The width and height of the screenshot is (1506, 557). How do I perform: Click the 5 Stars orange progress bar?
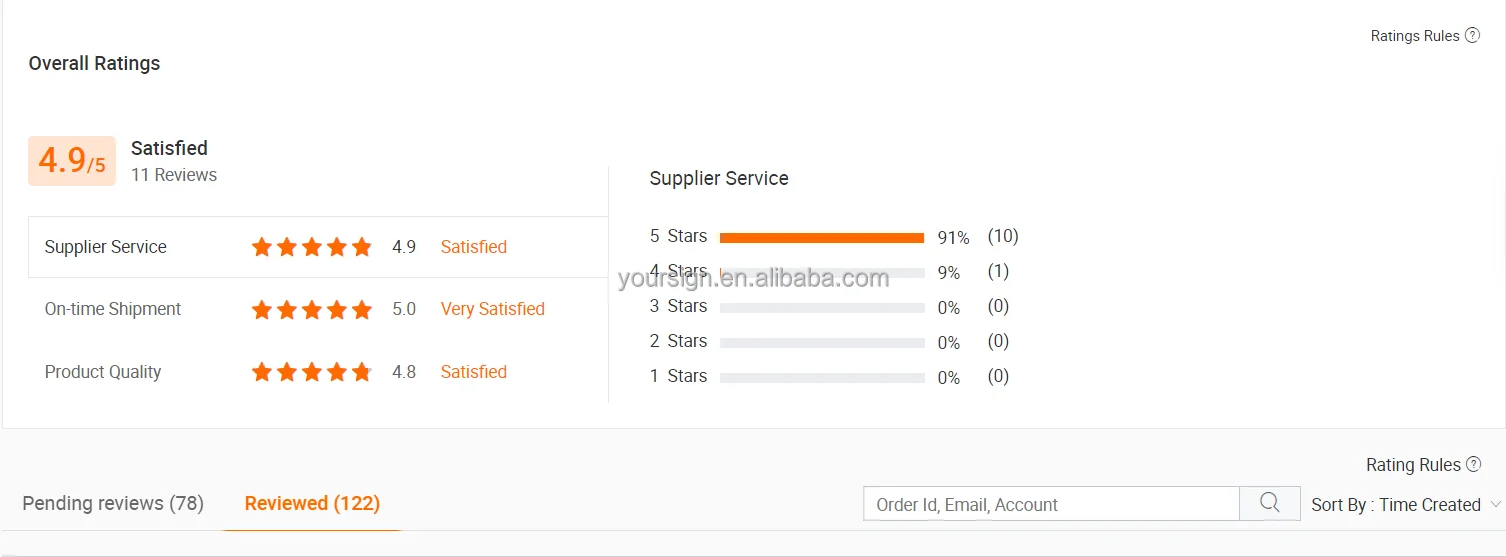[822, 238]
